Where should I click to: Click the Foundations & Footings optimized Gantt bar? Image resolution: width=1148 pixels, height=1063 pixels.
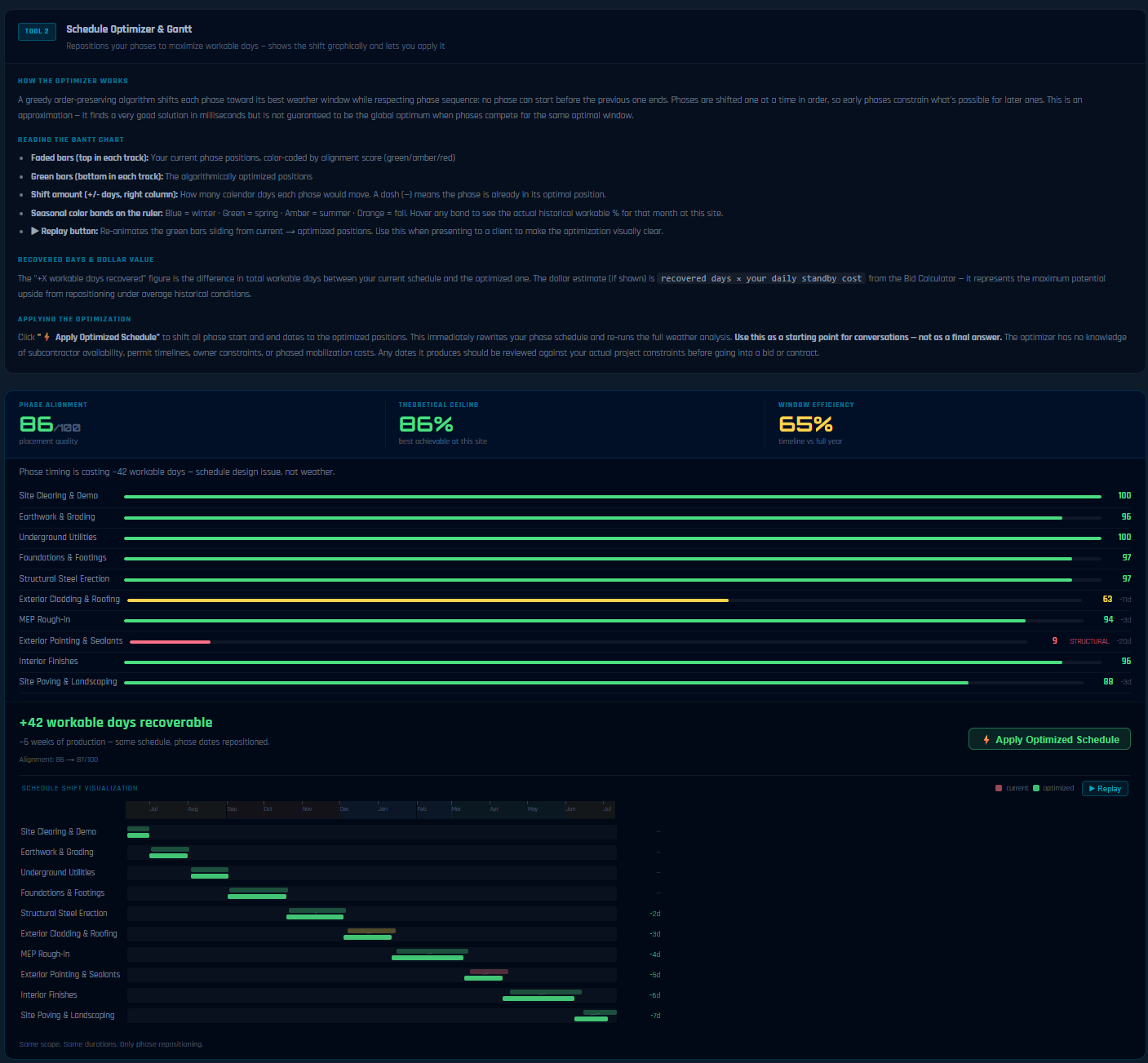click(x=257, y=897)
